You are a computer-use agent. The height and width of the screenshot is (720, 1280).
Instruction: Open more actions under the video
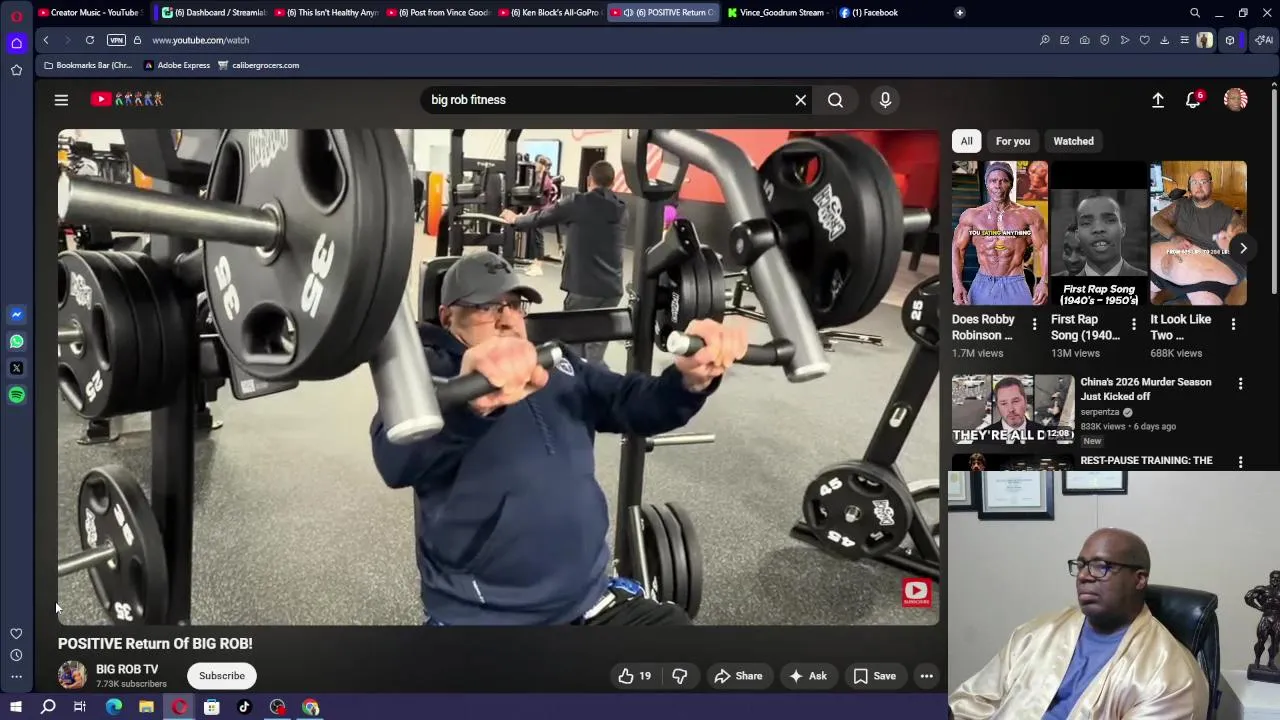[927, 676]
